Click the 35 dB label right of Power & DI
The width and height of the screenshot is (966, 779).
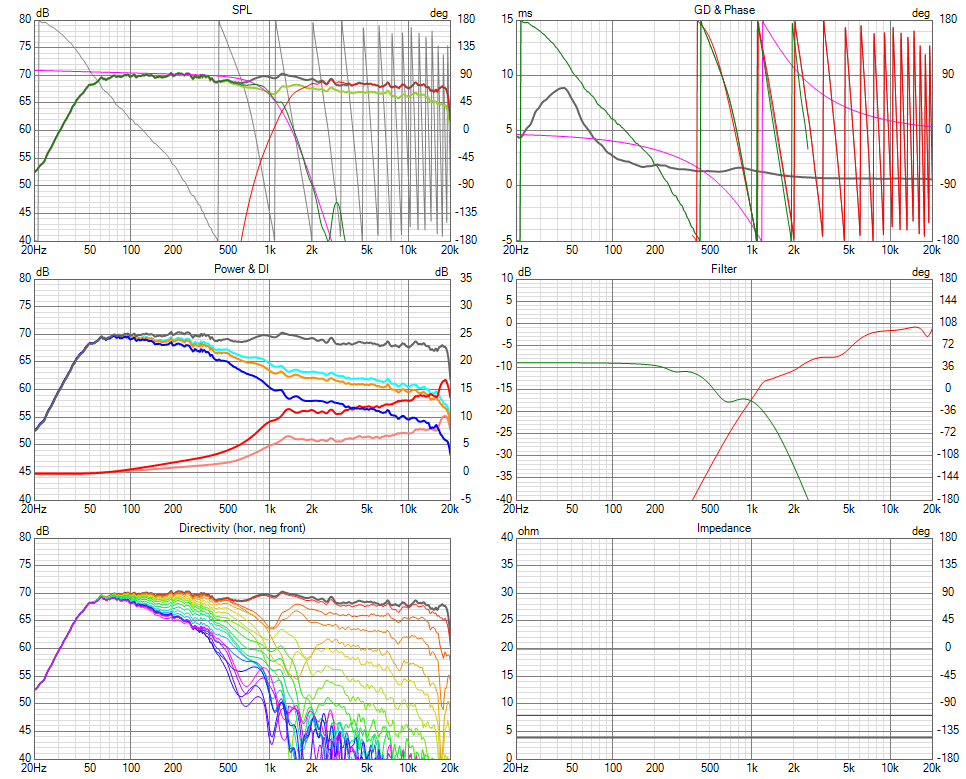[x=467, y=278]
